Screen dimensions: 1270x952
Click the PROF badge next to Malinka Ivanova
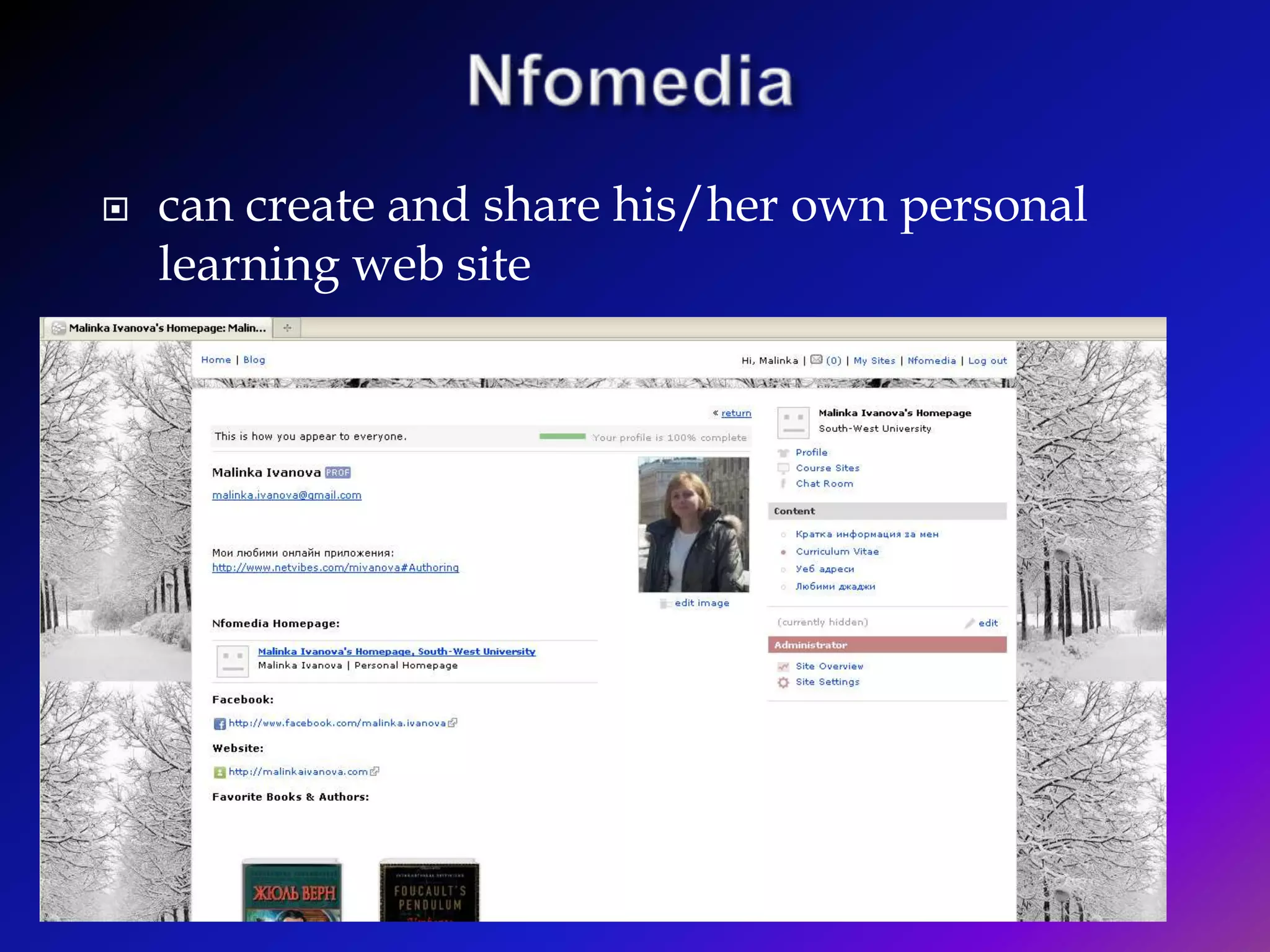pyautogui.click(x=338, y=472)
